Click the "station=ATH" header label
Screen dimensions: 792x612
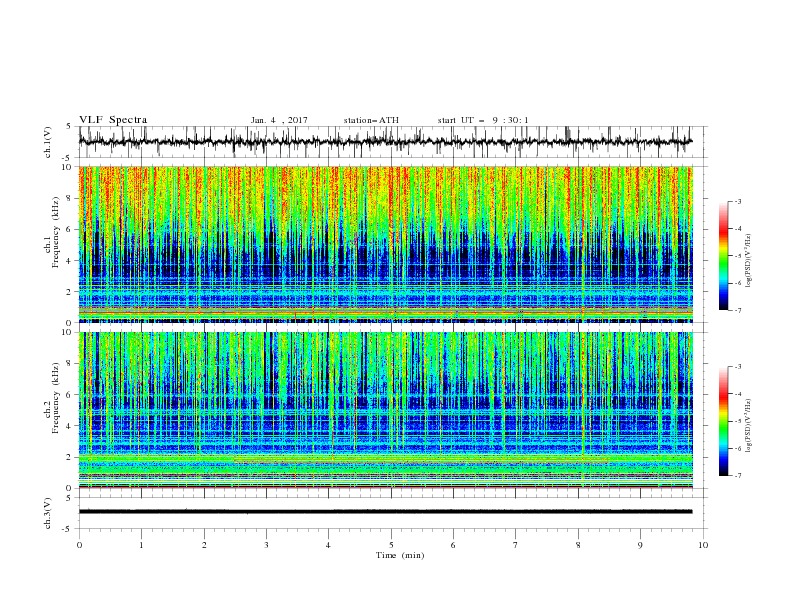[371, 120]
